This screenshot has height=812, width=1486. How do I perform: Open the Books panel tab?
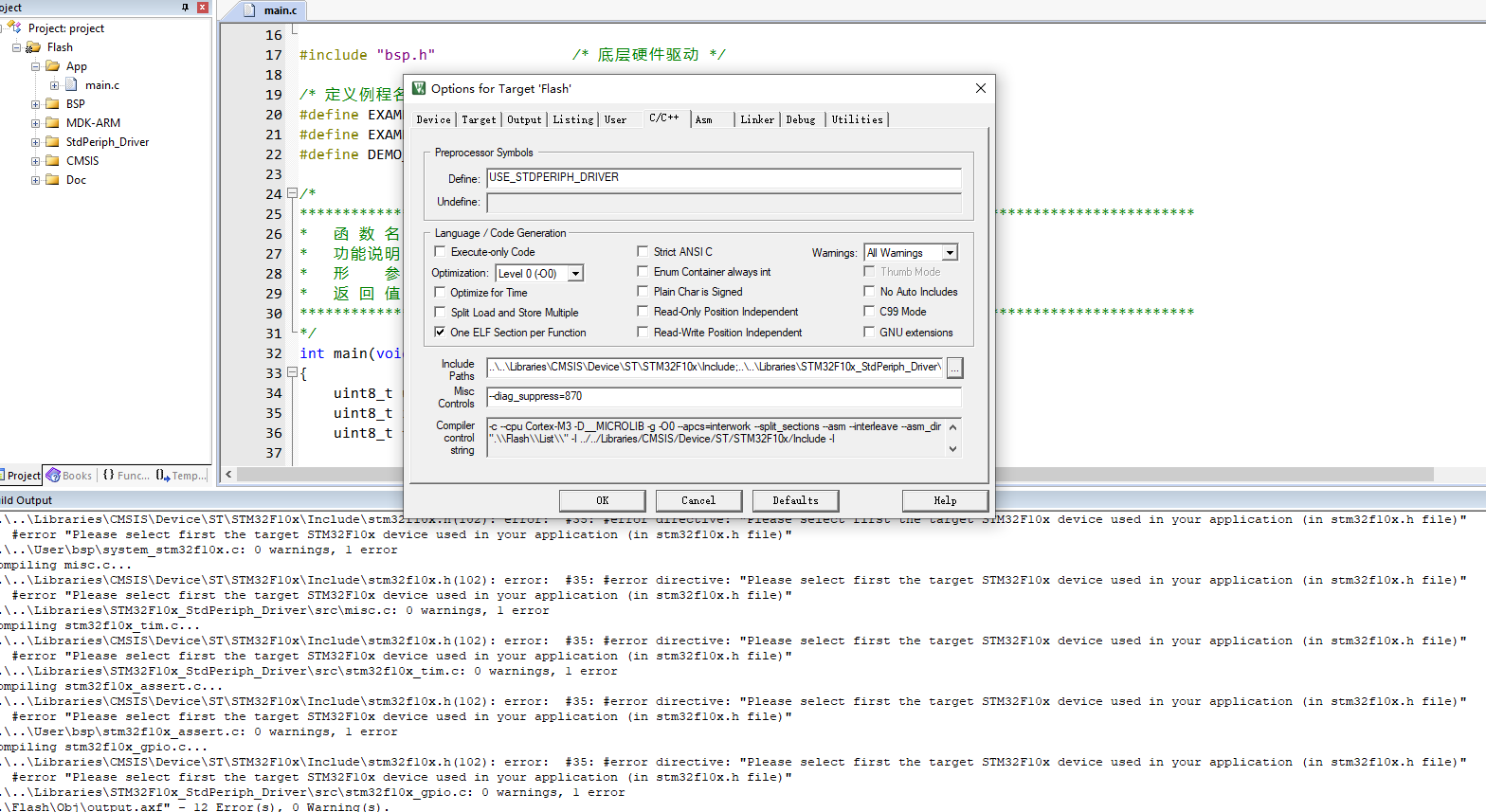coord(69,476)
